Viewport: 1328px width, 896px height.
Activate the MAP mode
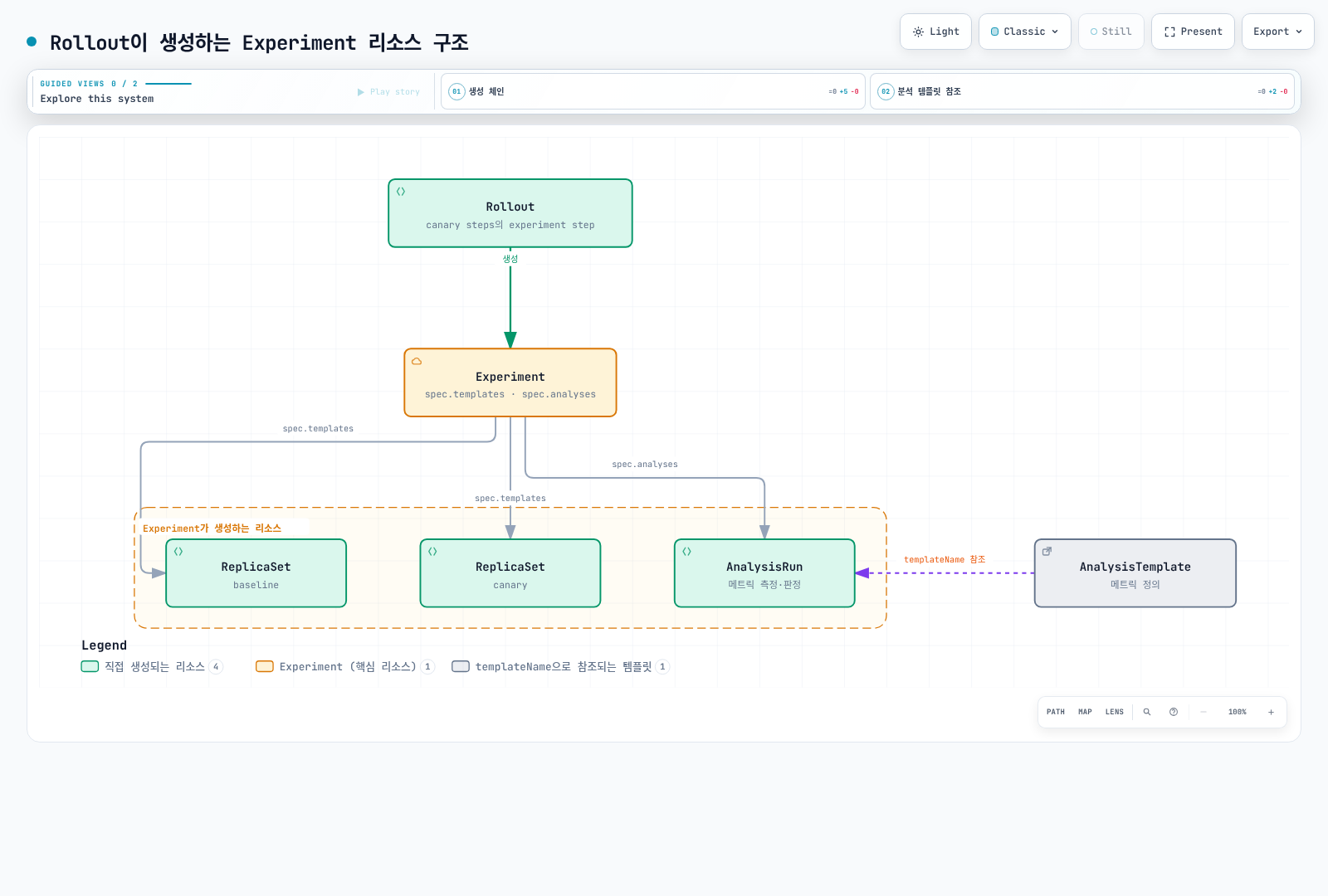tap(1085, 712)
